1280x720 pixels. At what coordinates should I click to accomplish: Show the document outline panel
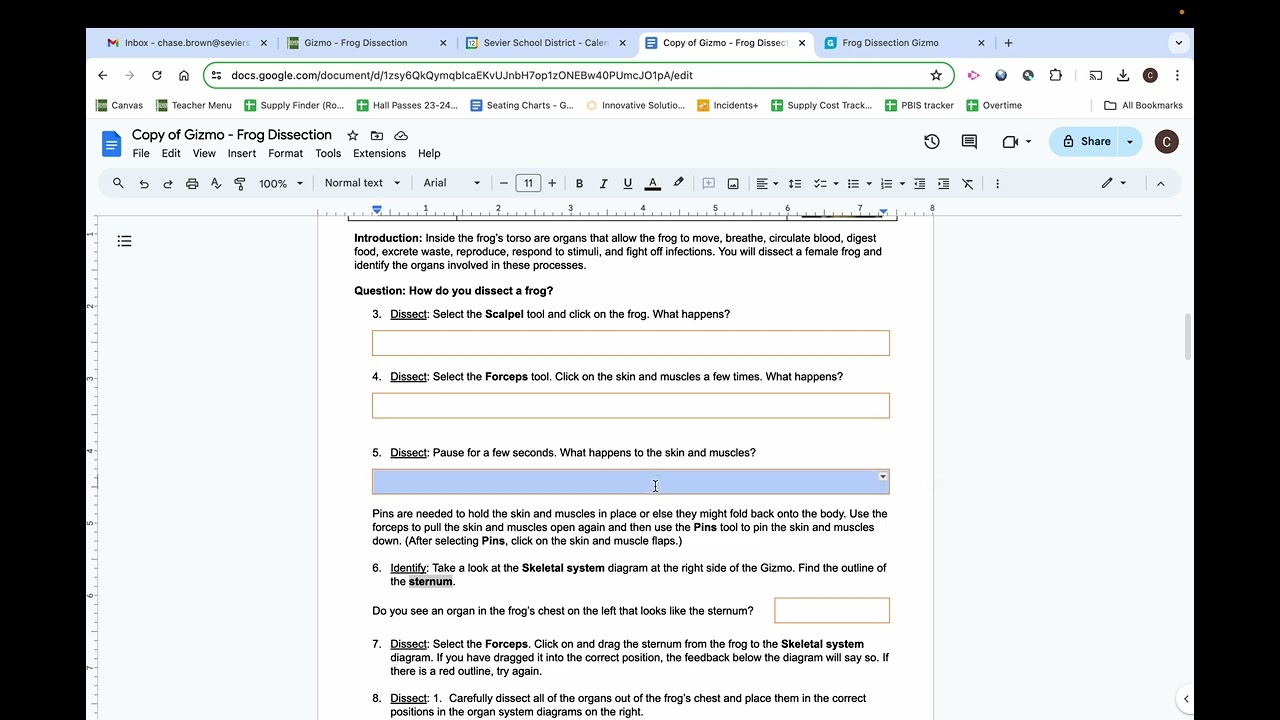[124, 241]
